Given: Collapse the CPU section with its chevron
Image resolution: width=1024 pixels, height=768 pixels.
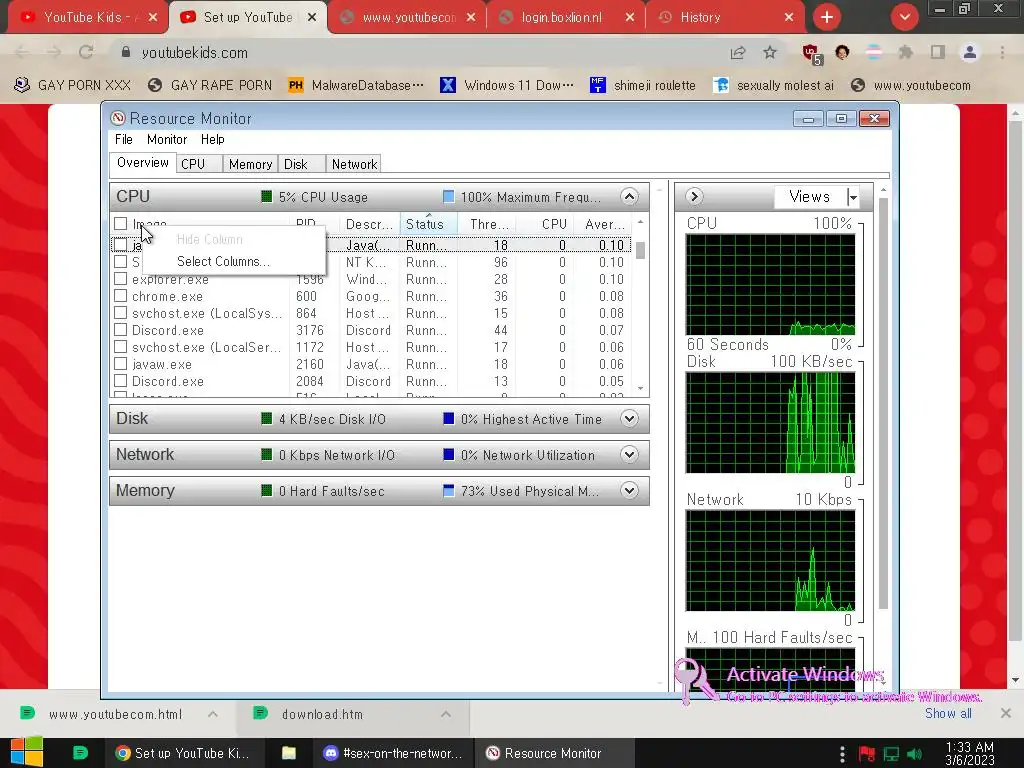Looking at the screenshot, I should [629, 197].
